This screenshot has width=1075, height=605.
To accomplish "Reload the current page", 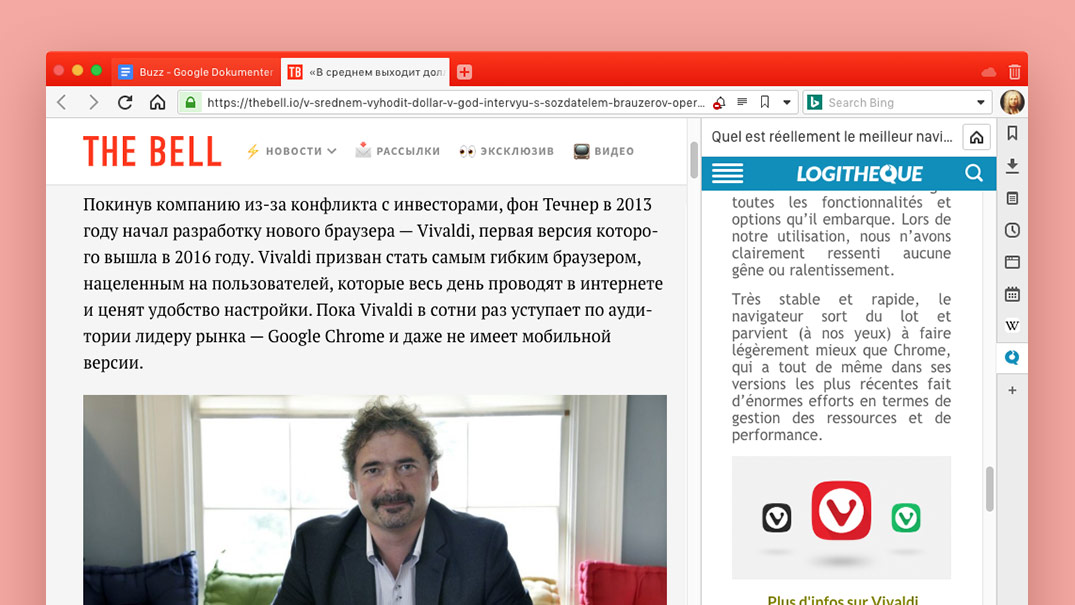I will tap(125, 103).
